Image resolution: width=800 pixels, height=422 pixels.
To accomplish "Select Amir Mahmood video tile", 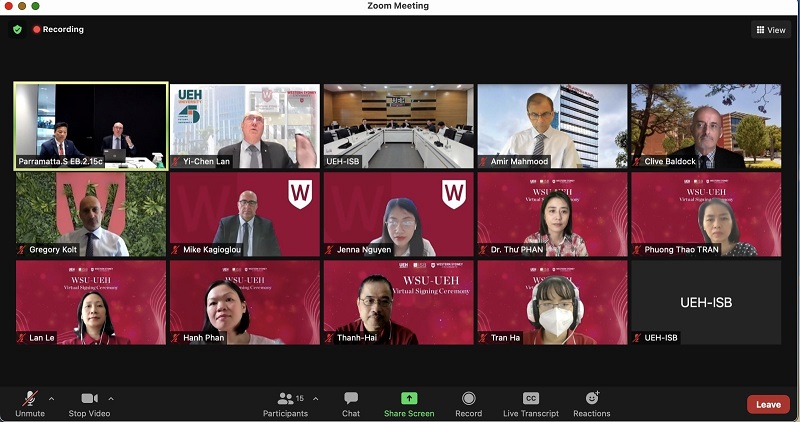I will click(553, 126).
